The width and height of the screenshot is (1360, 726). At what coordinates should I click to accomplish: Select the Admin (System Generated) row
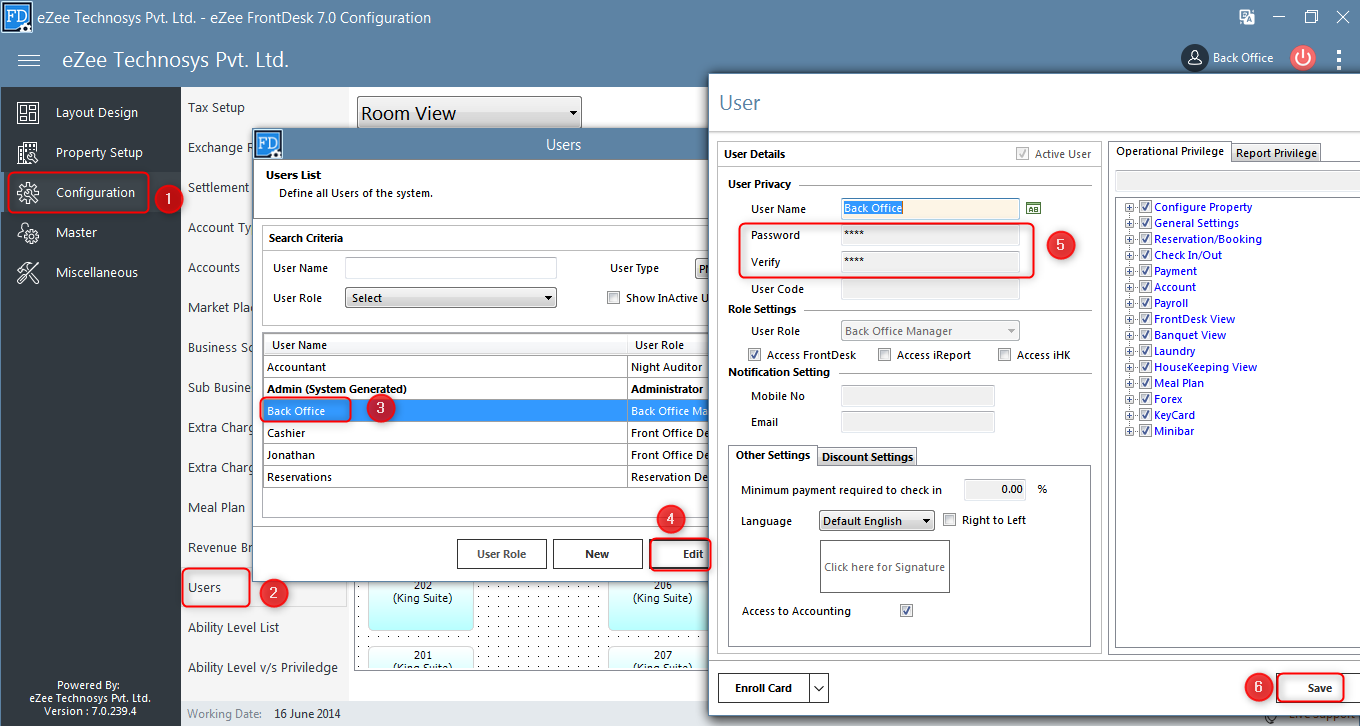487,389
